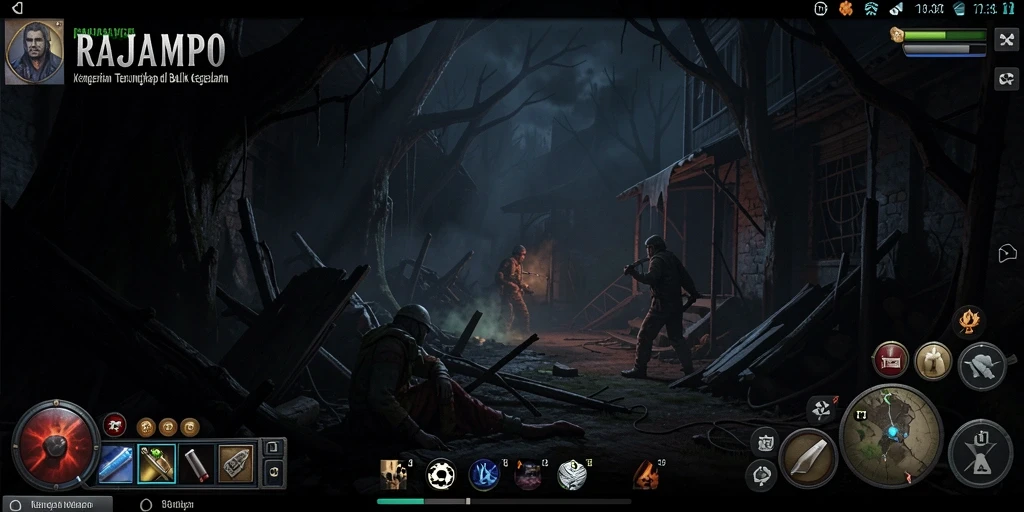Tap the grey round glove action button
The width and height of the screenshot is (1024, 512).
[x=982, y=366]
